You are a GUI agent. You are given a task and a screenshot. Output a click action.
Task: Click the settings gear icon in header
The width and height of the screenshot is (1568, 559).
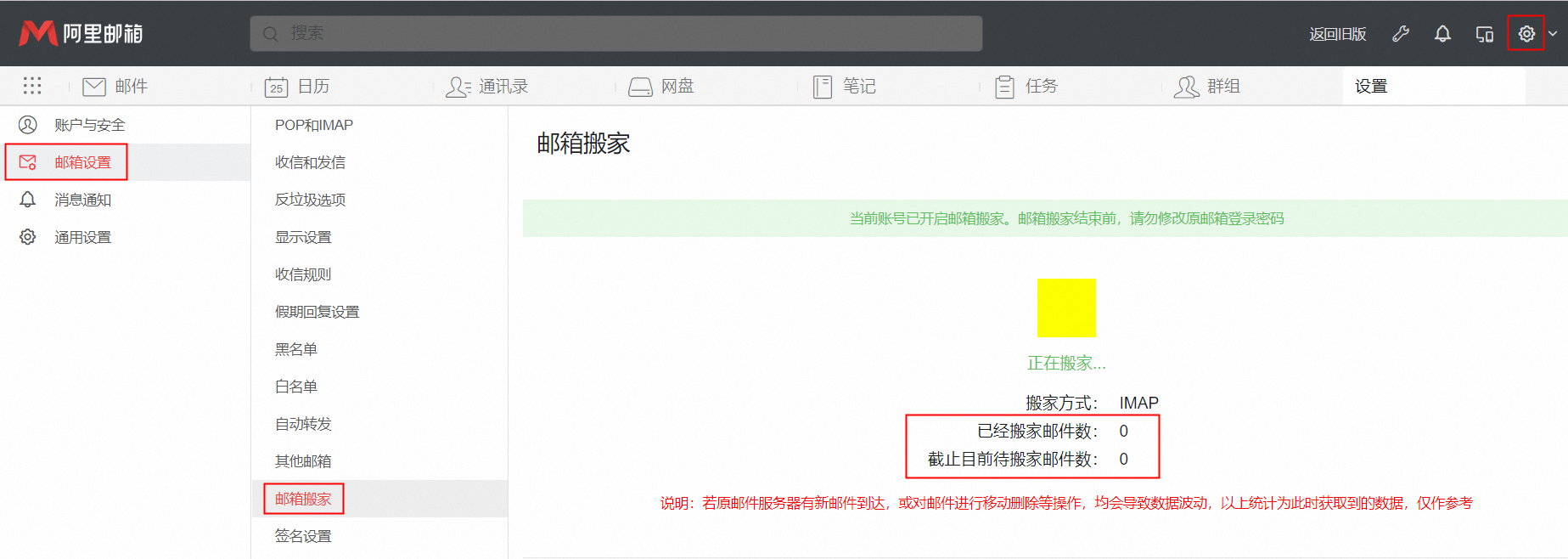pyautogui.click(x=1526, y=34)
